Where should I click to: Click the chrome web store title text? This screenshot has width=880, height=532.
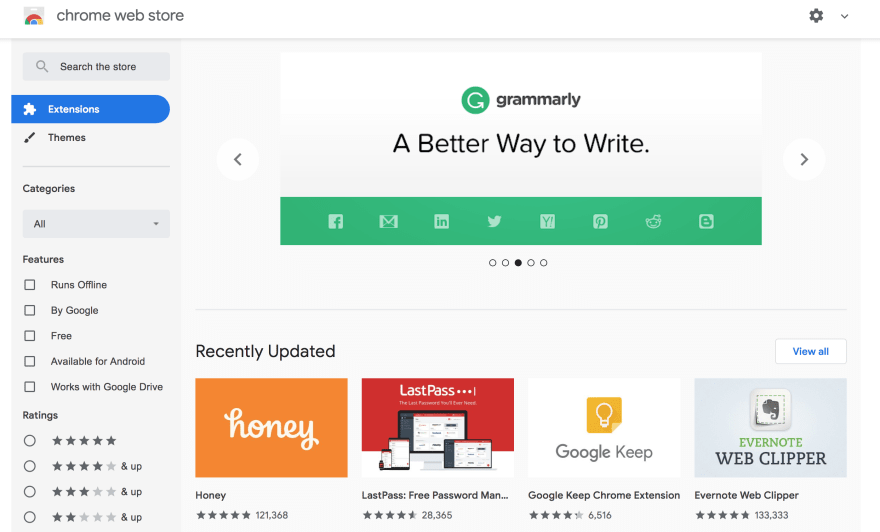[120, 16]
